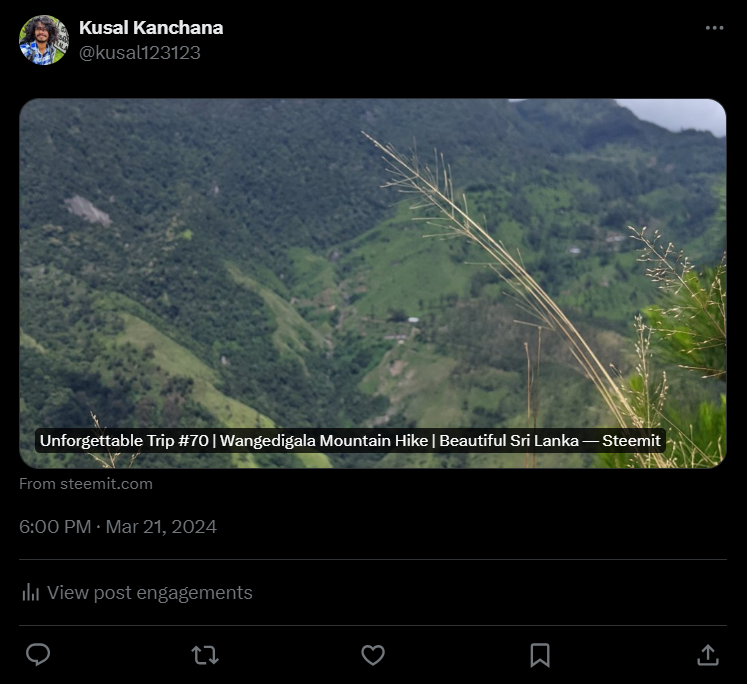
Task: View post engagements
Action: [x=149, y=593]
